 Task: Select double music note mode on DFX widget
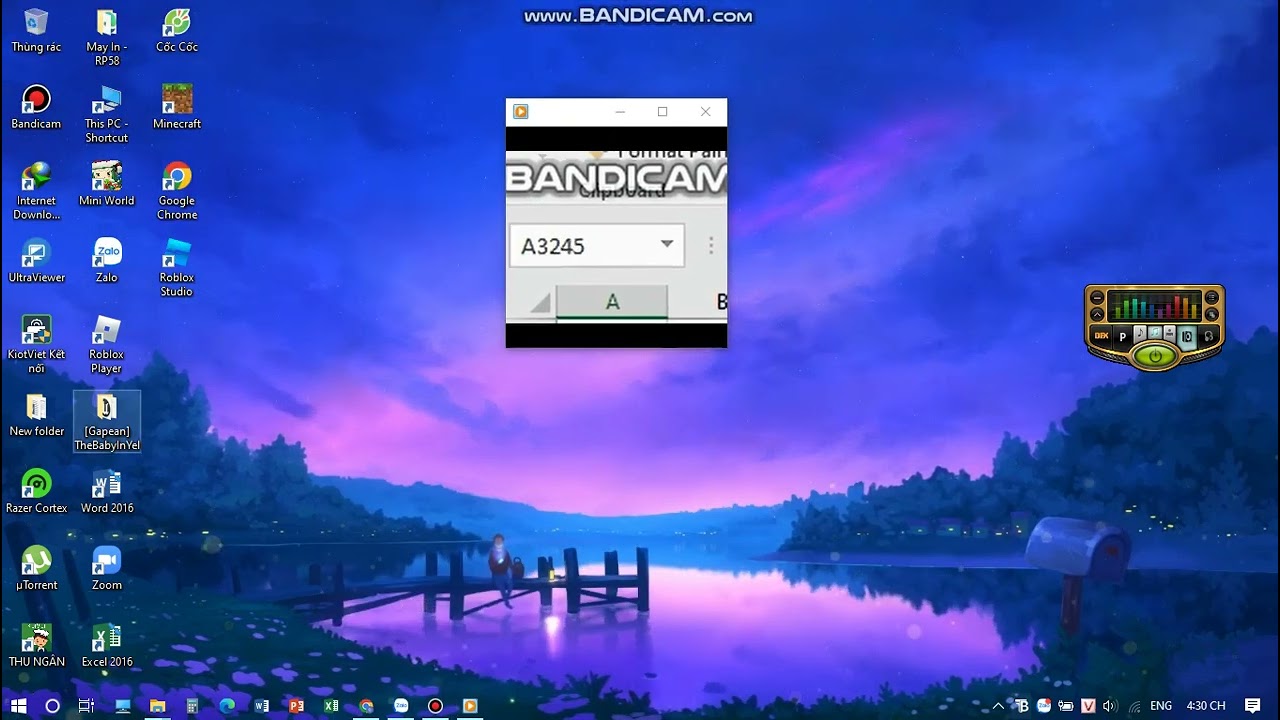tap(1154, 333)
